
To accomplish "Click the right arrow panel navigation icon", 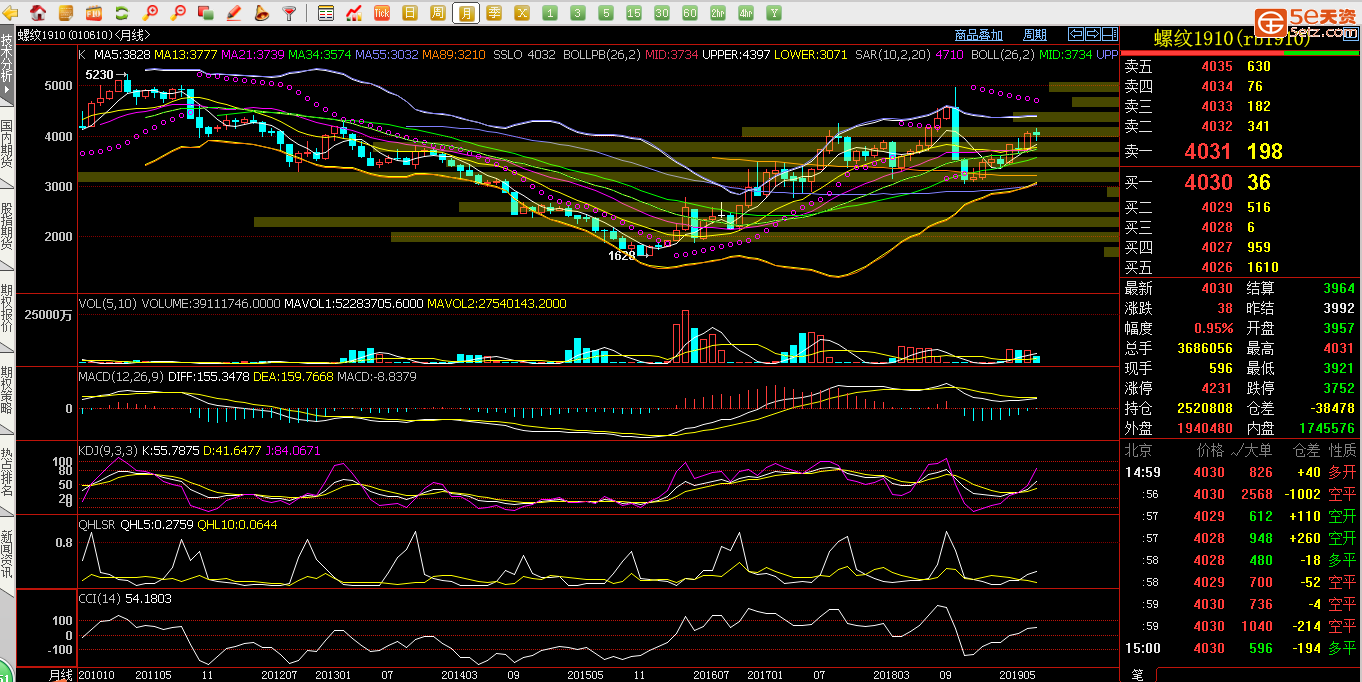I will point(1092,34).
